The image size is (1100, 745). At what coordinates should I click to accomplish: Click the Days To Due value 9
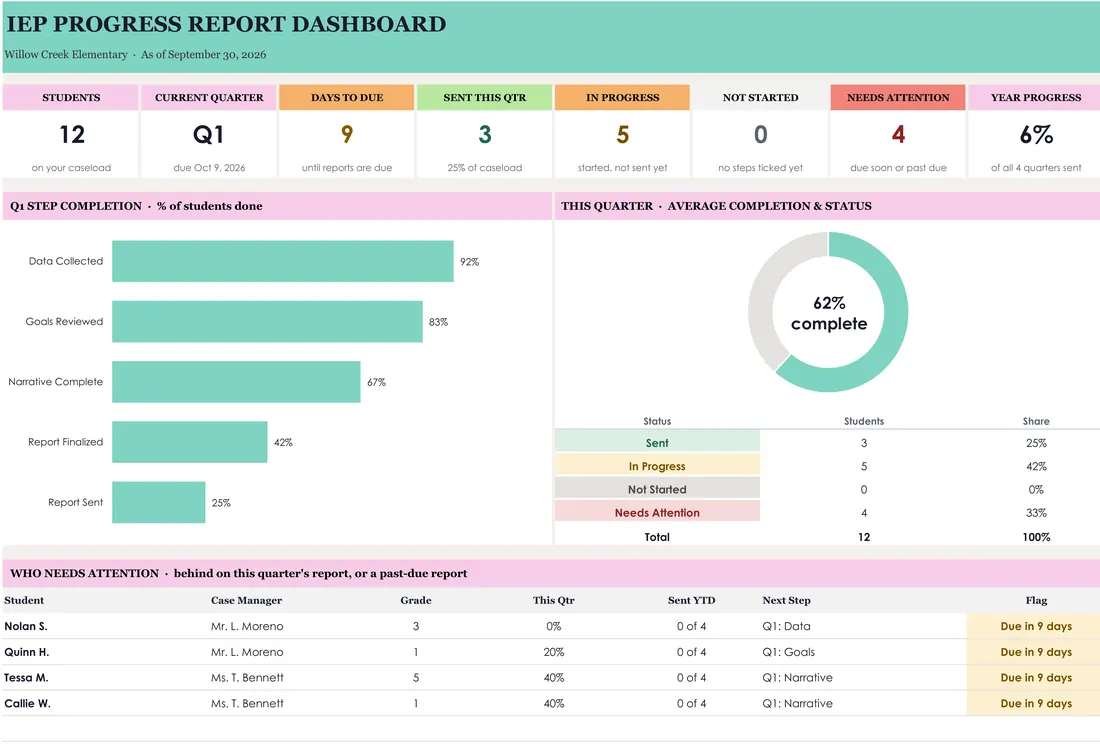pos(347,135)
